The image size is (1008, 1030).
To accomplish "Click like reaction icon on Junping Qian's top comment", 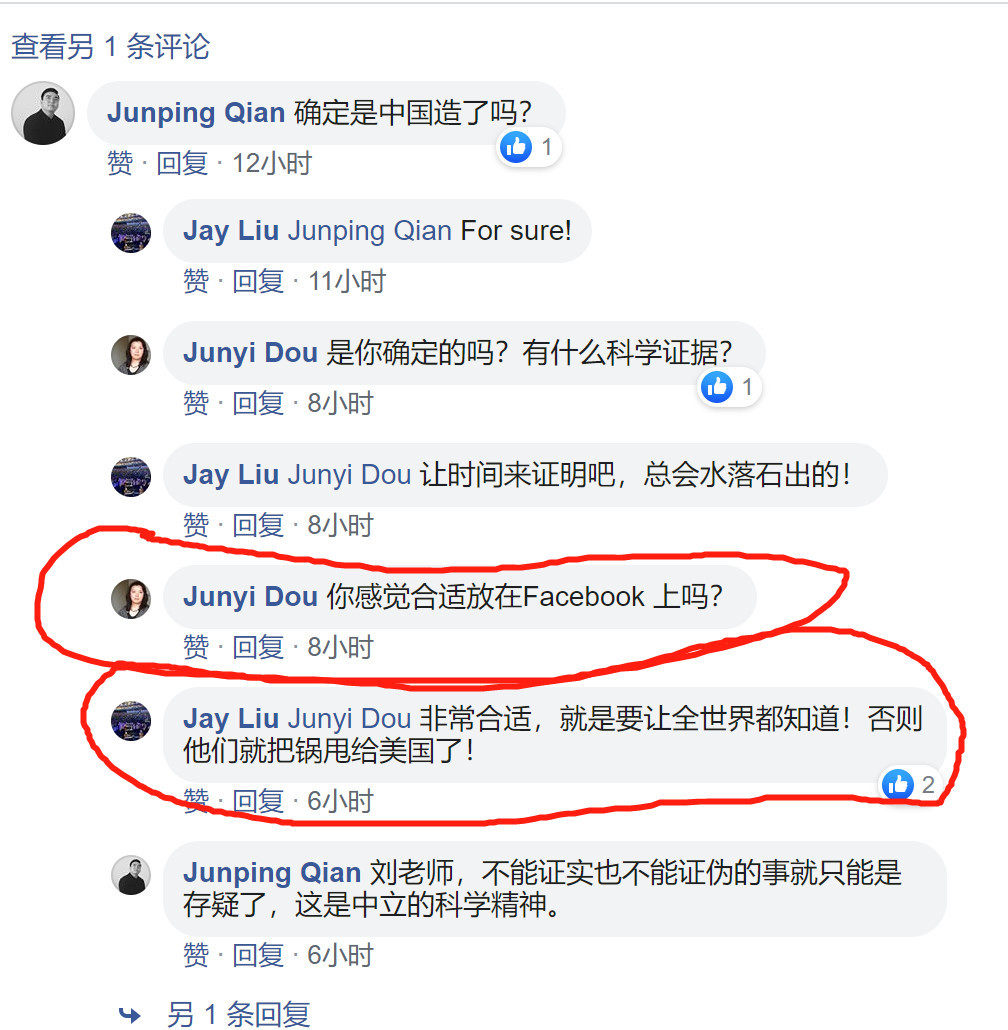I will coord(515,146).
